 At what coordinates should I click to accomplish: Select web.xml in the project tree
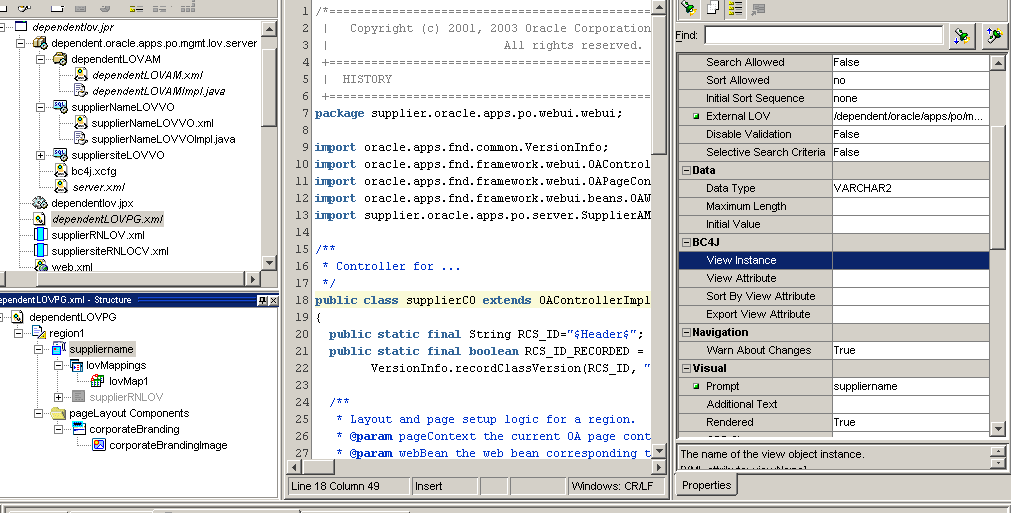(x=72, y=266)
